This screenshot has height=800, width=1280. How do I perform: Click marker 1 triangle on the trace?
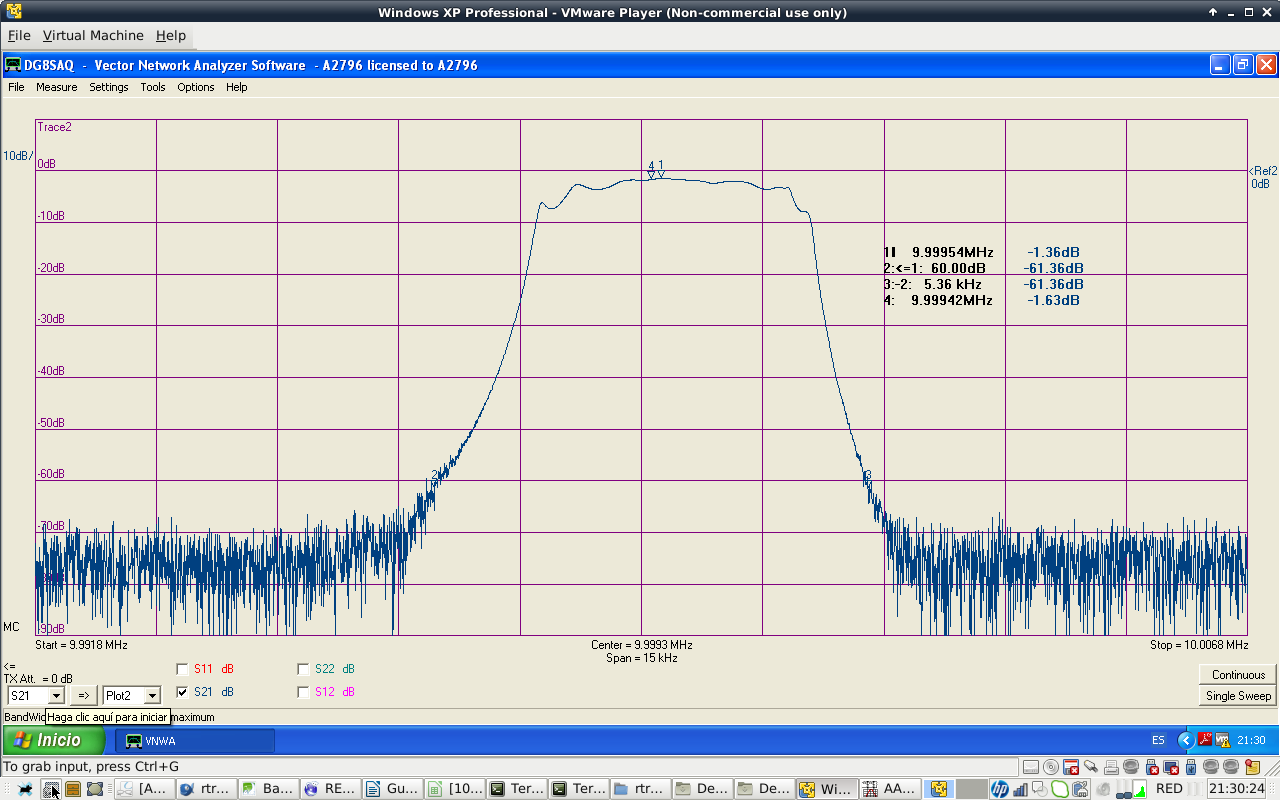coord(661,174)
